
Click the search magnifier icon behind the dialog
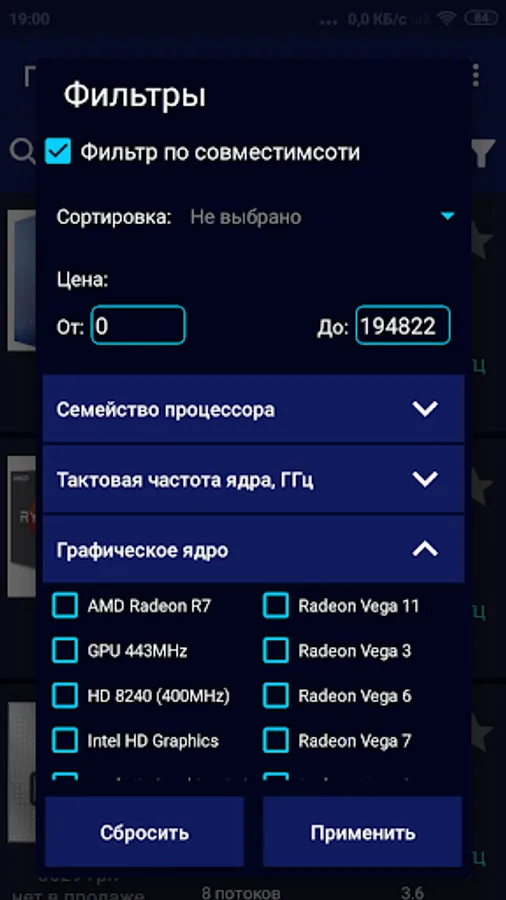click(22, 152)
